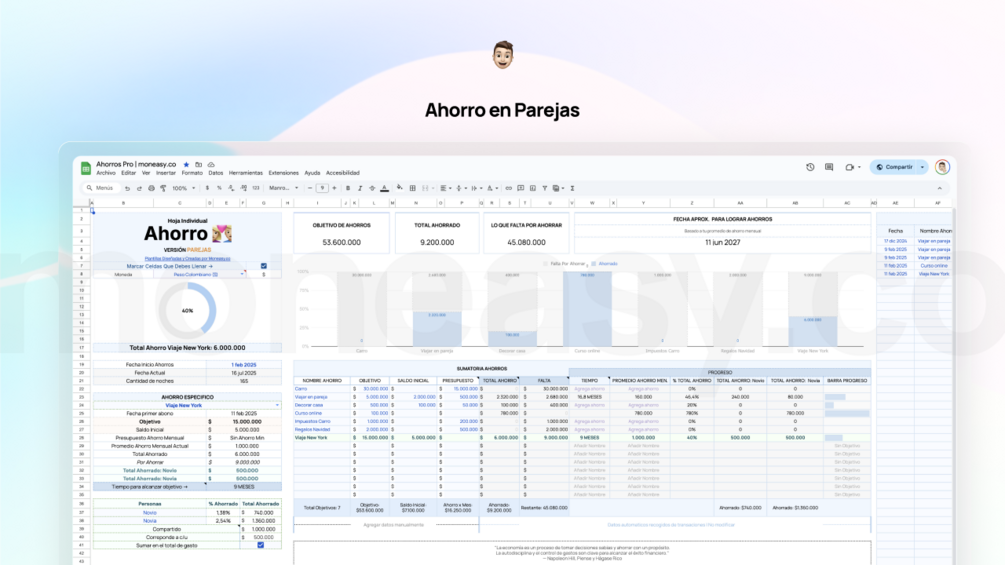This screenshot has width=1005, height=565.
Task: Open the 123 number format menu
Action: coord(256,188)
